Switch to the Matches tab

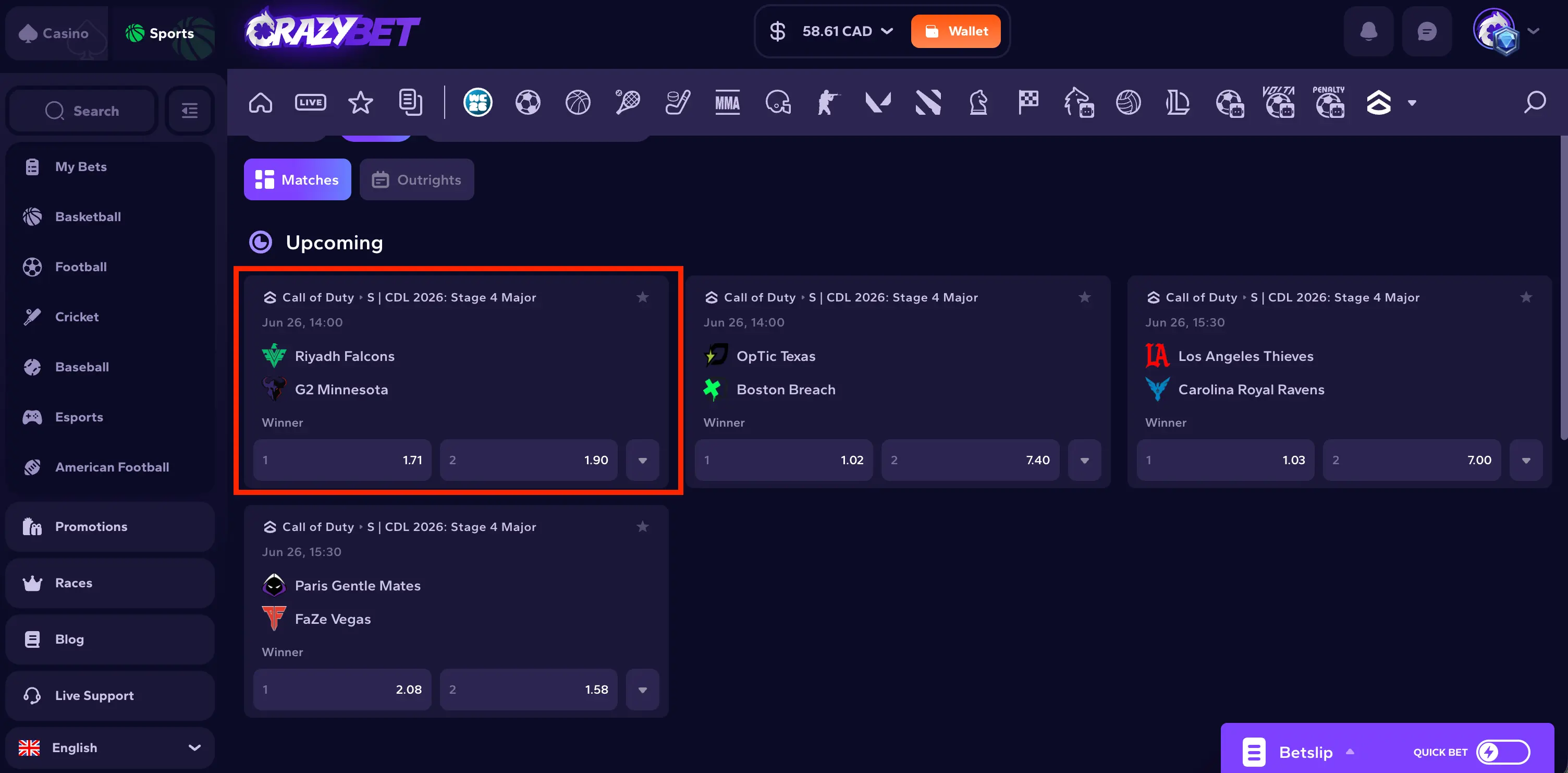pos(298,180)
